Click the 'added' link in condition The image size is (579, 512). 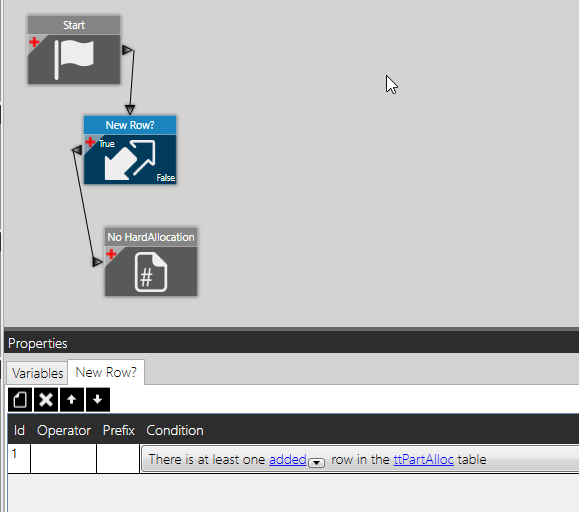pos(288,460)
